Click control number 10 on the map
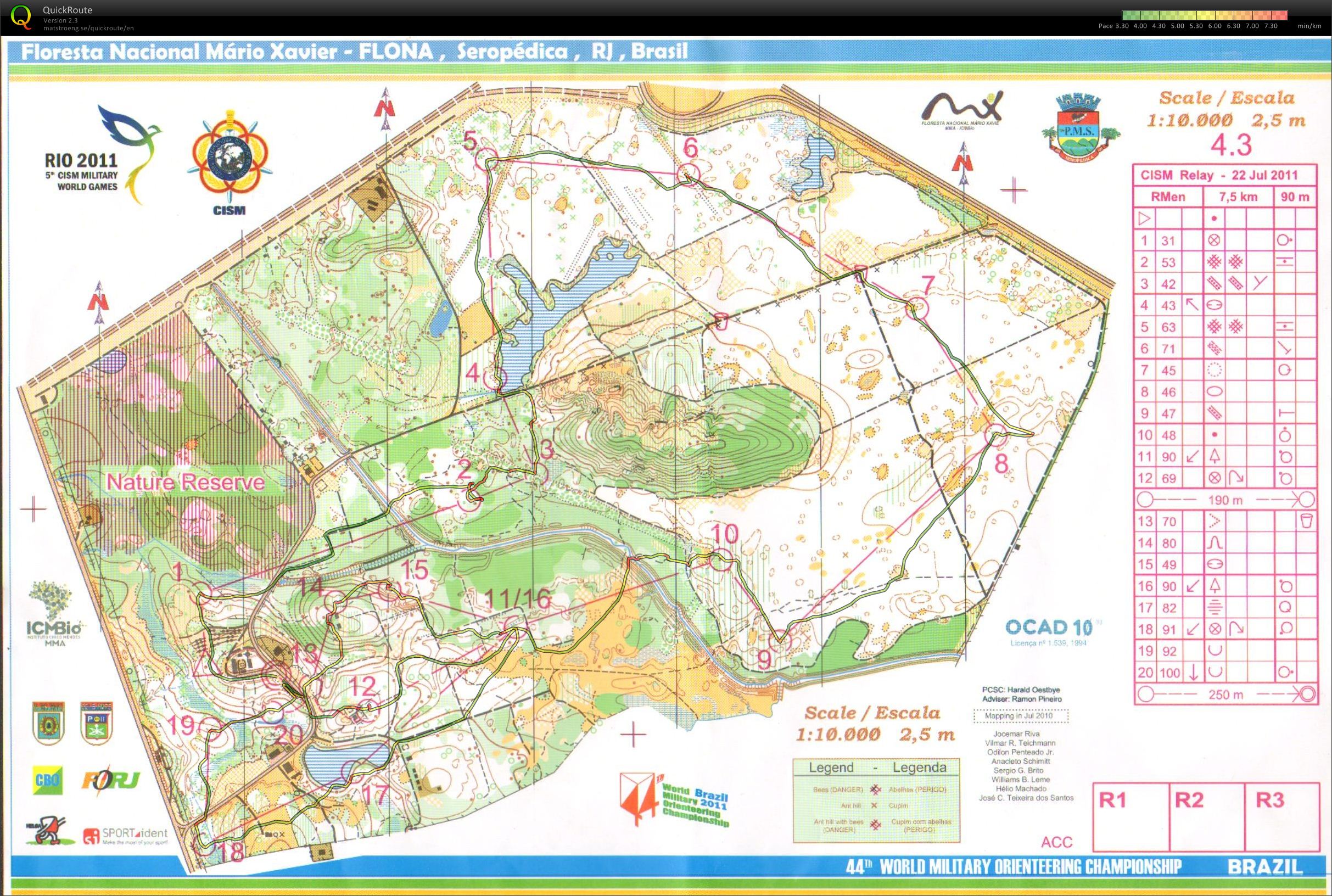 (x=725, y=534)
